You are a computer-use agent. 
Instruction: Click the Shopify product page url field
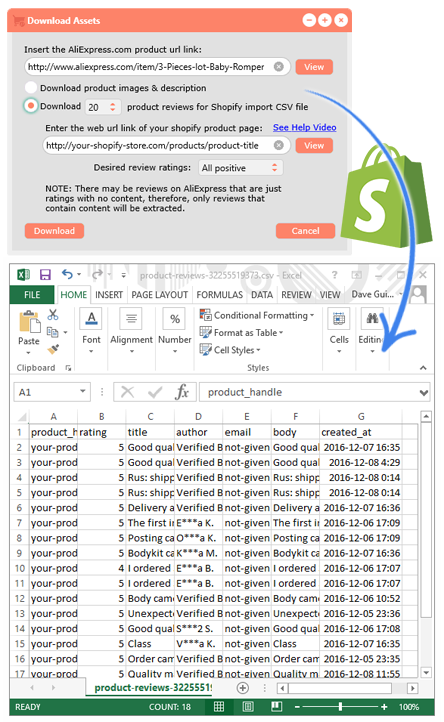[x=166, y=146]
